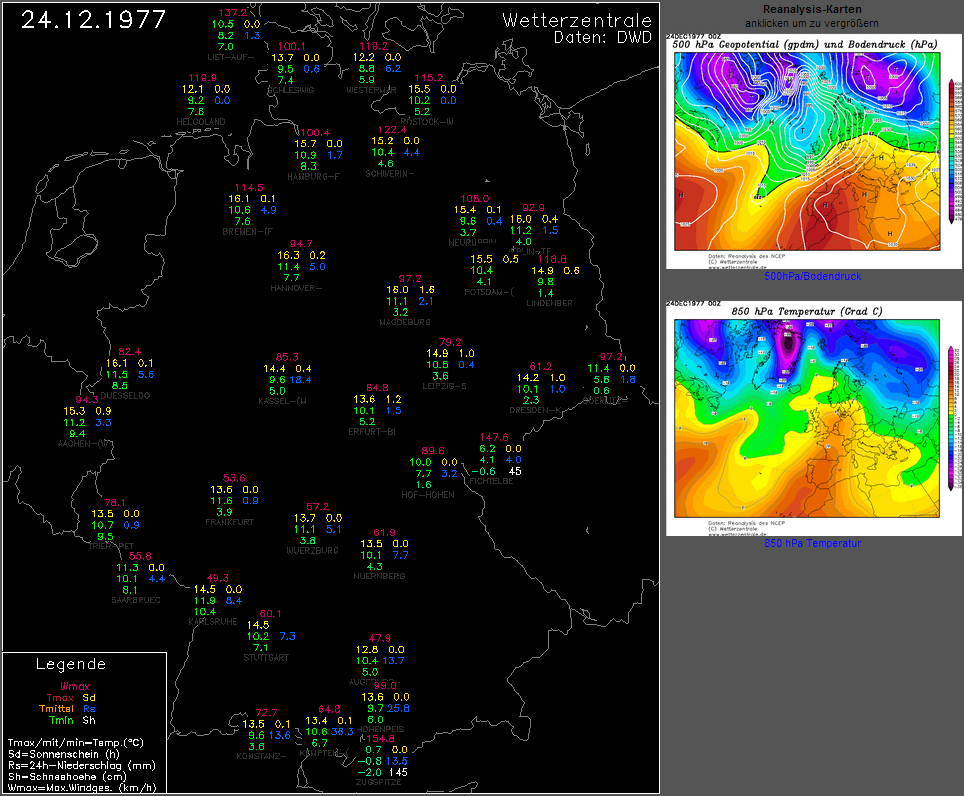Screen dimensions: 964x796
Task: Select the Hannover station label
Action: [x=296, y=288]
